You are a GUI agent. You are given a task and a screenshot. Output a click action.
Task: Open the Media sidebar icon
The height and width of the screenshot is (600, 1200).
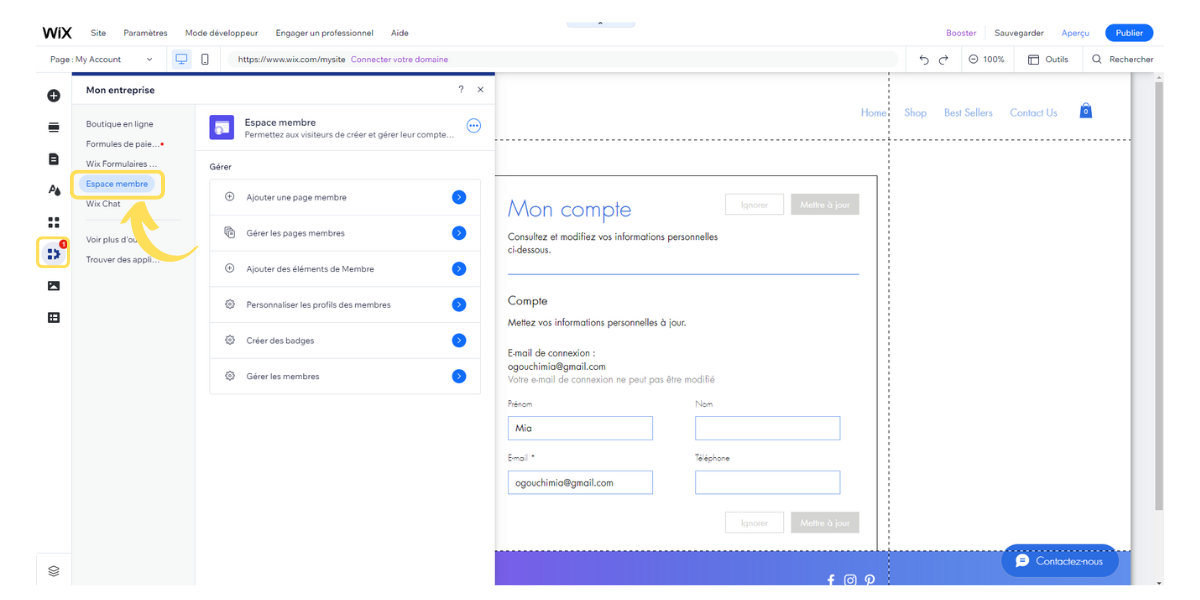pos(54,286)
